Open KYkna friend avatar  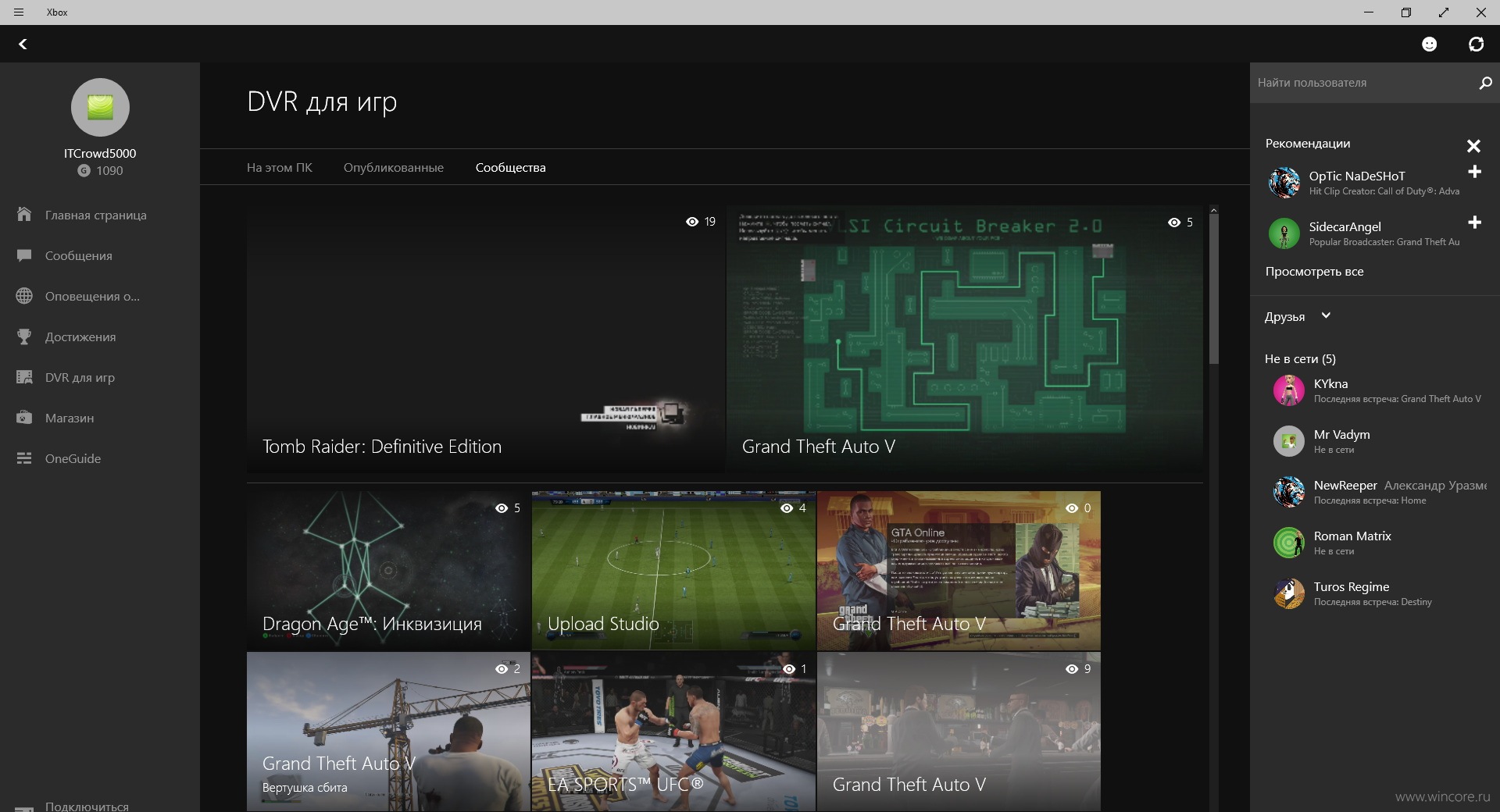click(x=1288, y=390)
